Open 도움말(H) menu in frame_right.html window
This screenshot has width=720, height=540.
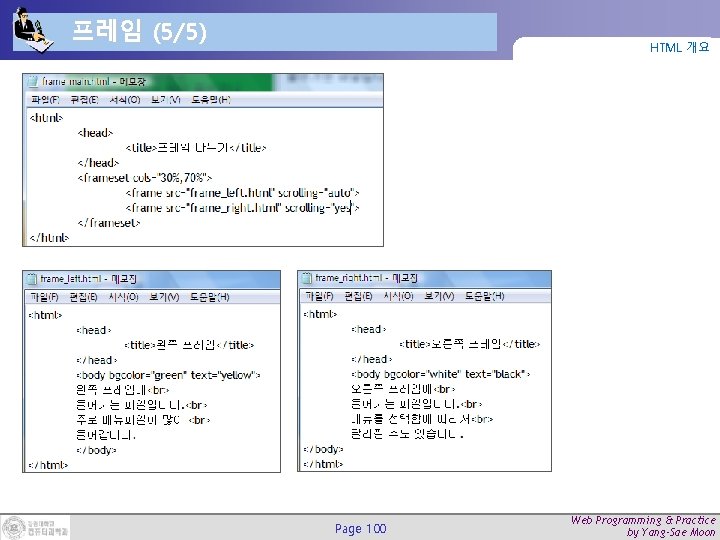click(x=484, y=296)
